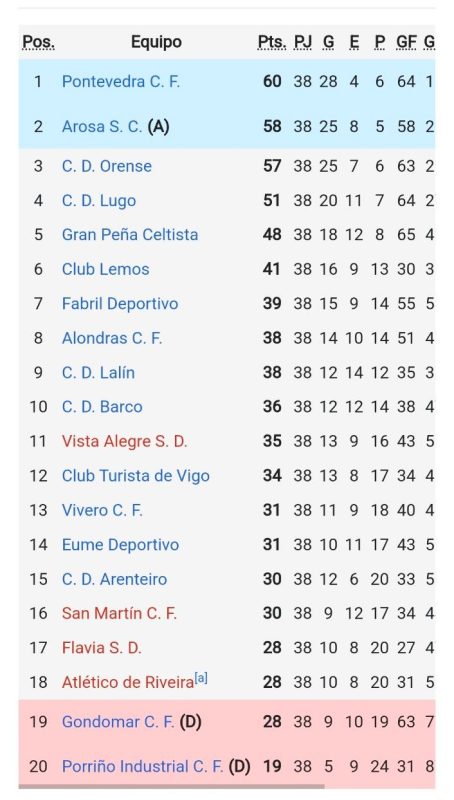The height and width of the screenshot is (800, 454).
Task: Open the Alondras C. F. link
Action: 112,338
